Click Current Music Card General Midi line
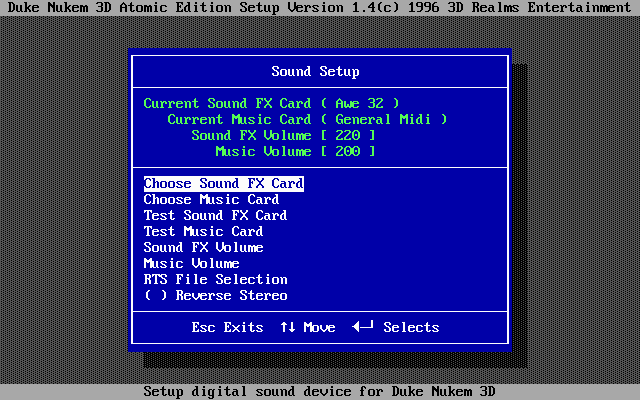Viewport: 640px width, 400px height. click(307, 120)
